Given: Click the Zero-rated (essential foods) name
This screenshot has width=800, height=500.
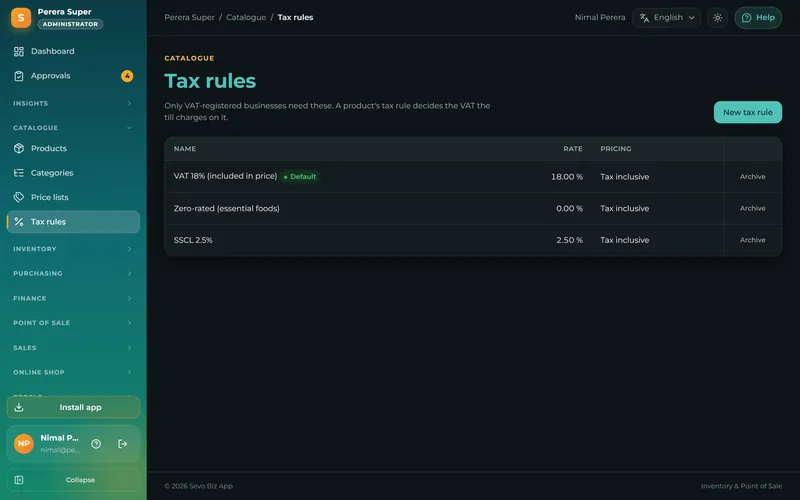Looking at the screenshot, I should pyautogui.click(x=227, y=208).
